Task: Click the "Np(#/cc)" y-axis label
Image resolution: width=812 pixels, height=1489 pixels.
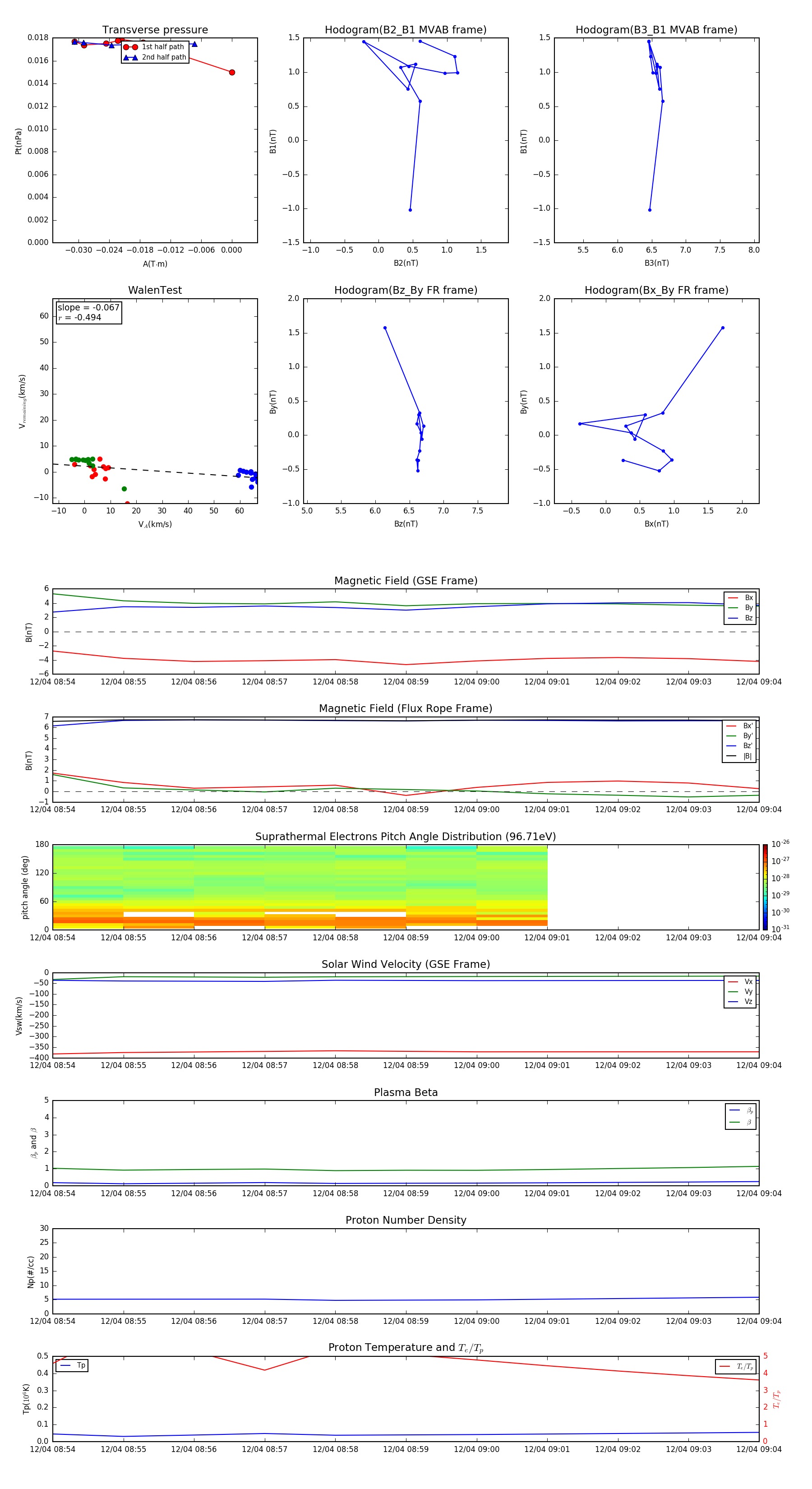Action: click(x=31, y=1272)
